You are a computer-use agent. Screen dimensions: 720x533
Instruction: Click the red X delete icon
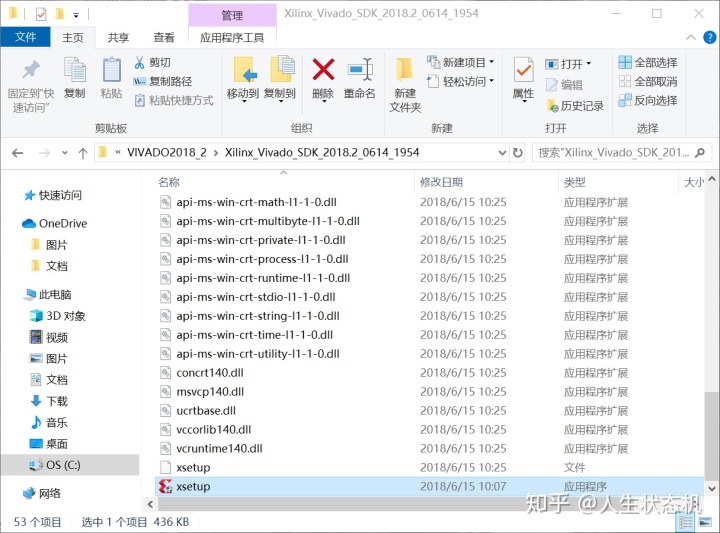[323, 69]
